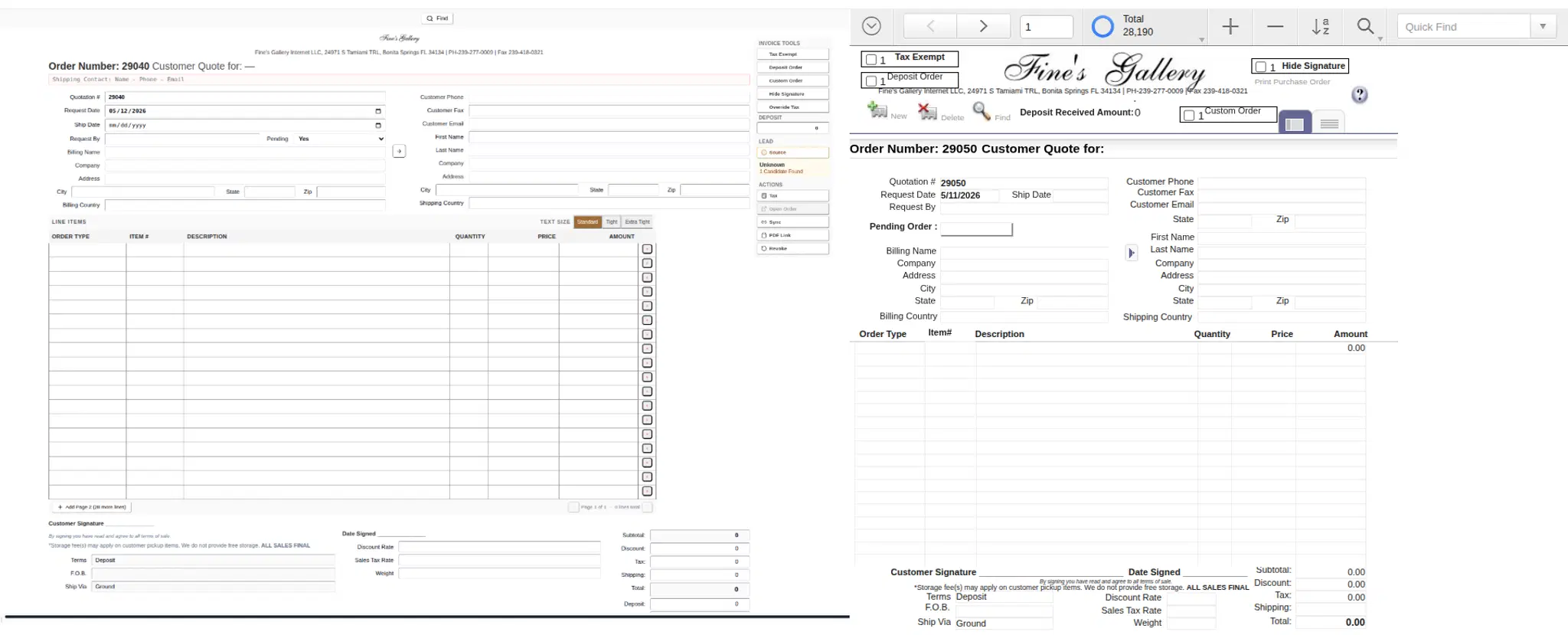Click the FileMaker Customer Phone field
This screenshot has width=1568, height=635.
coord(1282,182)
